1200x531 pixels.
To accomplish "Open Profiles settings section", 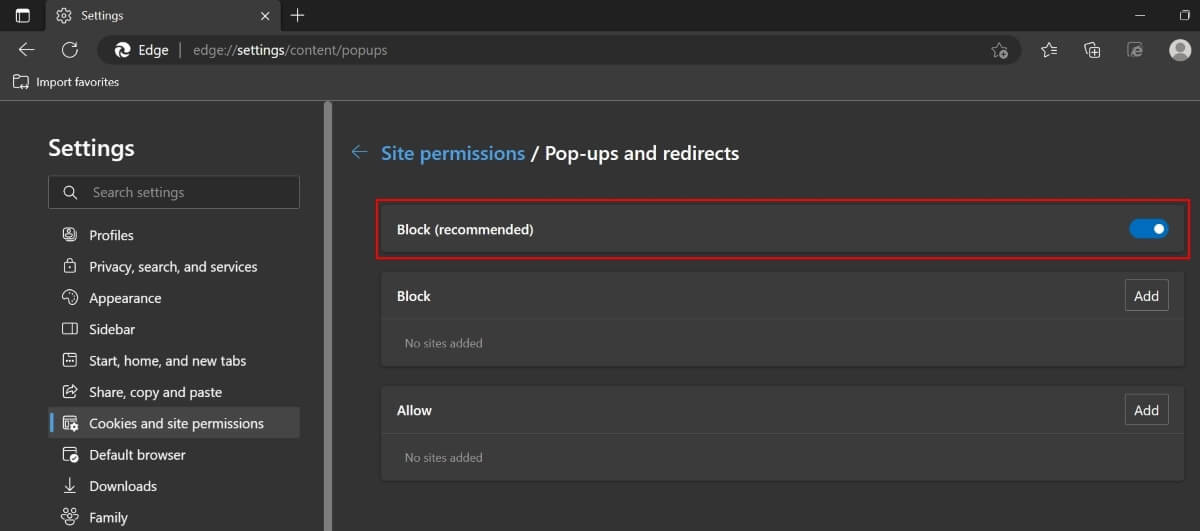I will click(111, 235).
